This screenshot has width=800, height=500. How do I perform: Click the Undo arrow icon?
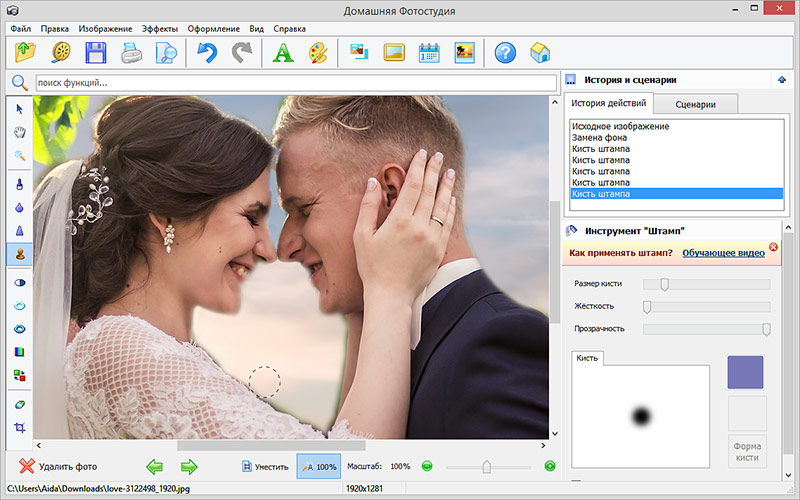(x=207, y=53)
